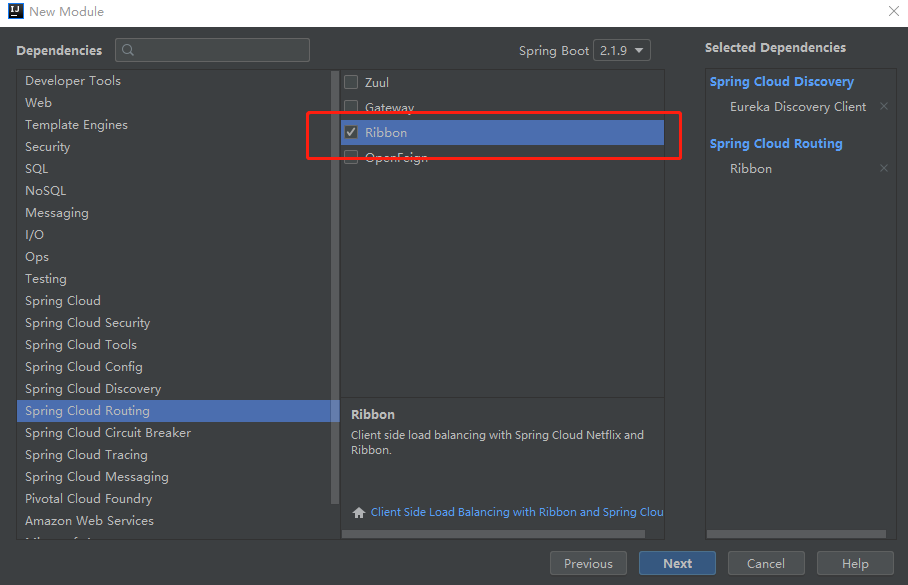Open the SQL dependency category
Screen dimensions: 908x585
pos(37,169)
